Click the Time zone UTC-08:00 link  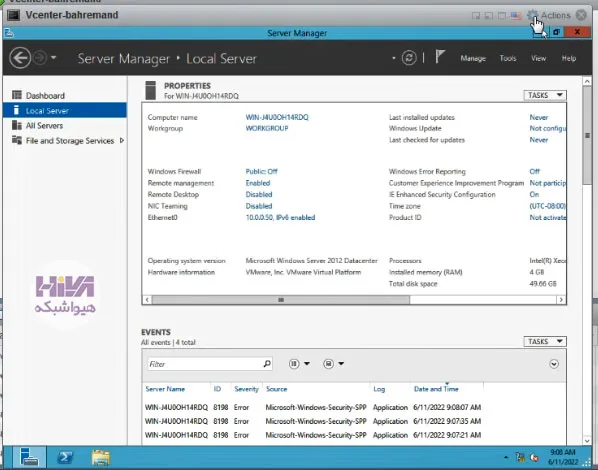548,206
